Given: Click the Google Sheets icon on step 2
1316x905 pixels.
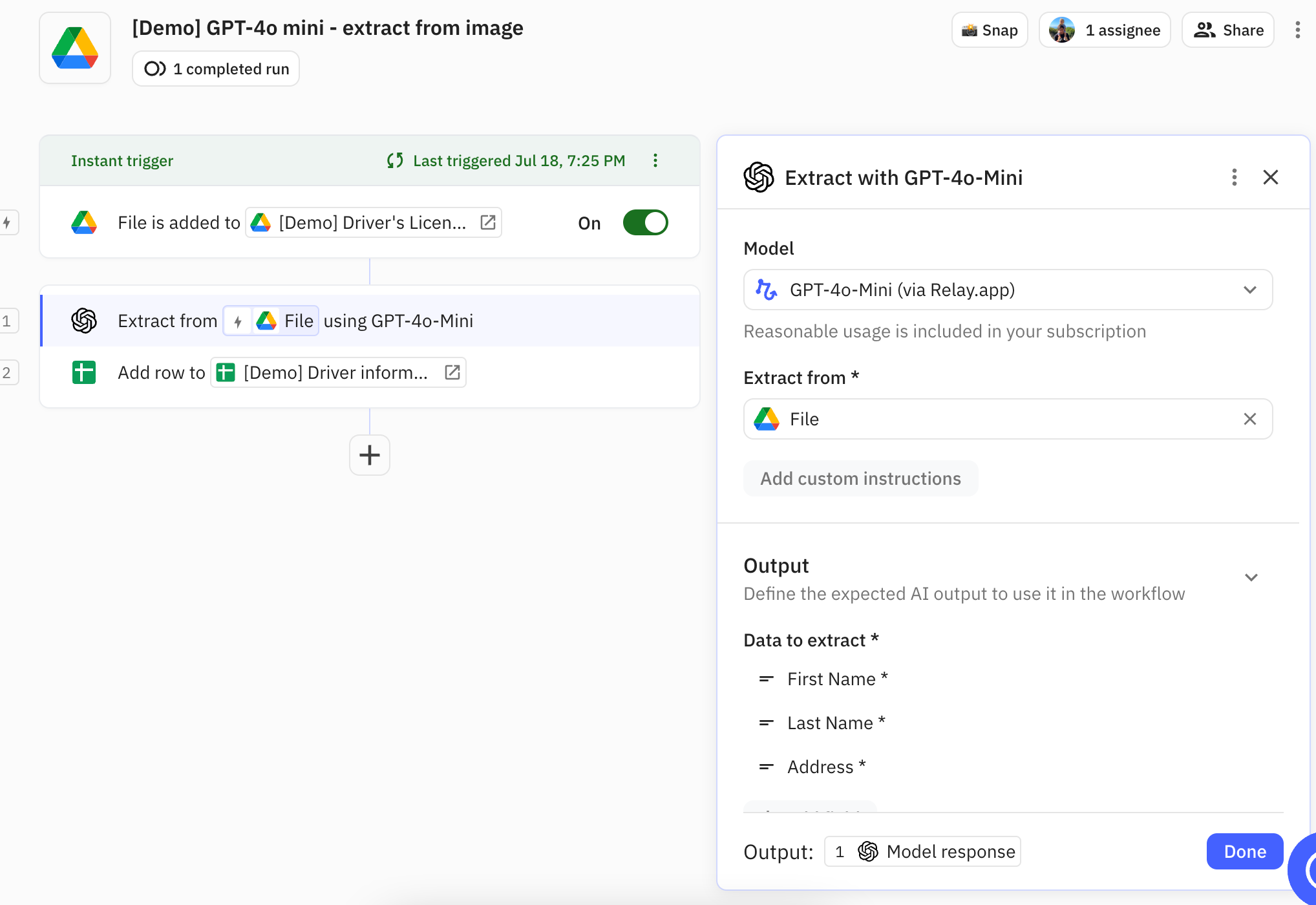Looking at the screenshot, I should (x=84, y=372).
